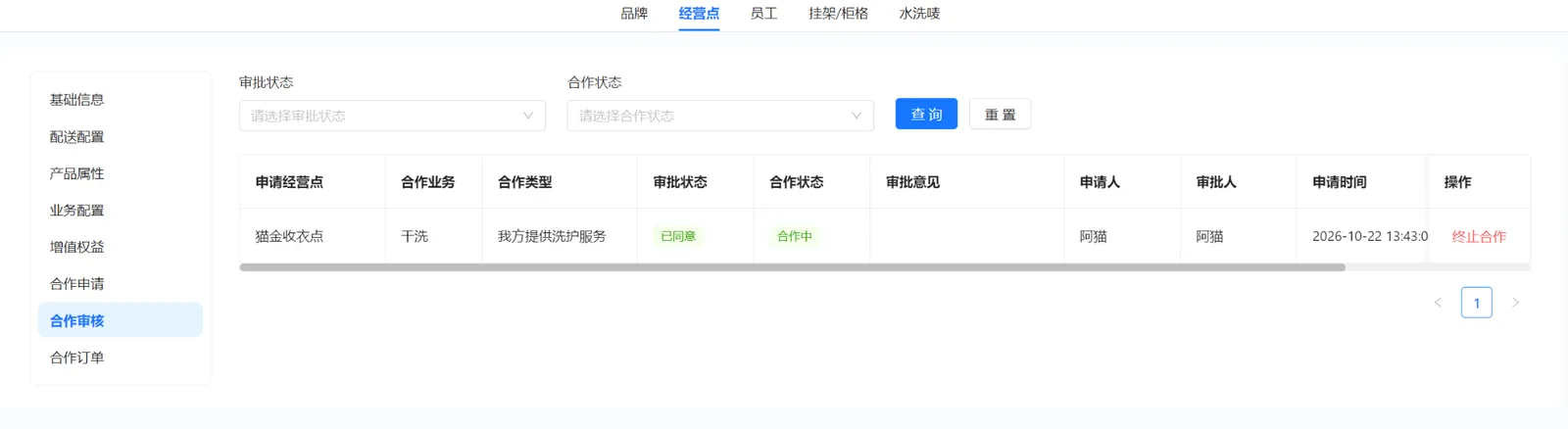The width and height of the screenshot is (1568, 429).
Task: Click the 审批意见 column header
Action: click(x=967, y=182)
